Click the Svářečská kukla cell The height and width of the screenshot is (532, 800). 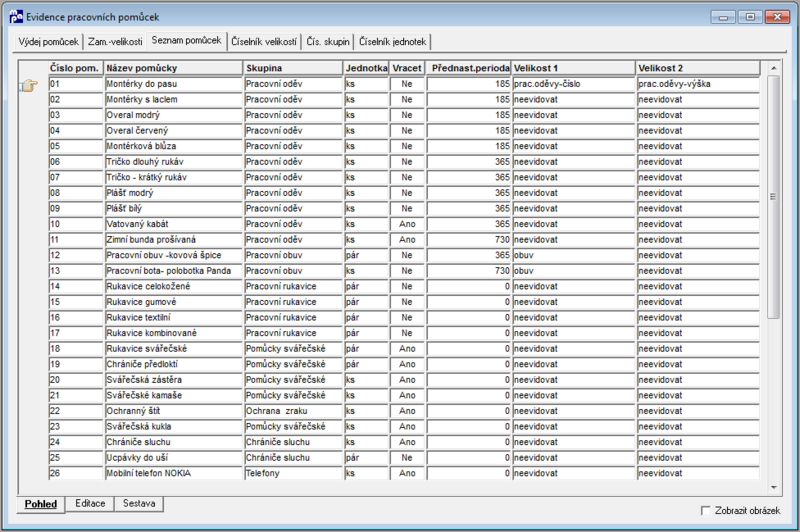(x=173, y=426)
